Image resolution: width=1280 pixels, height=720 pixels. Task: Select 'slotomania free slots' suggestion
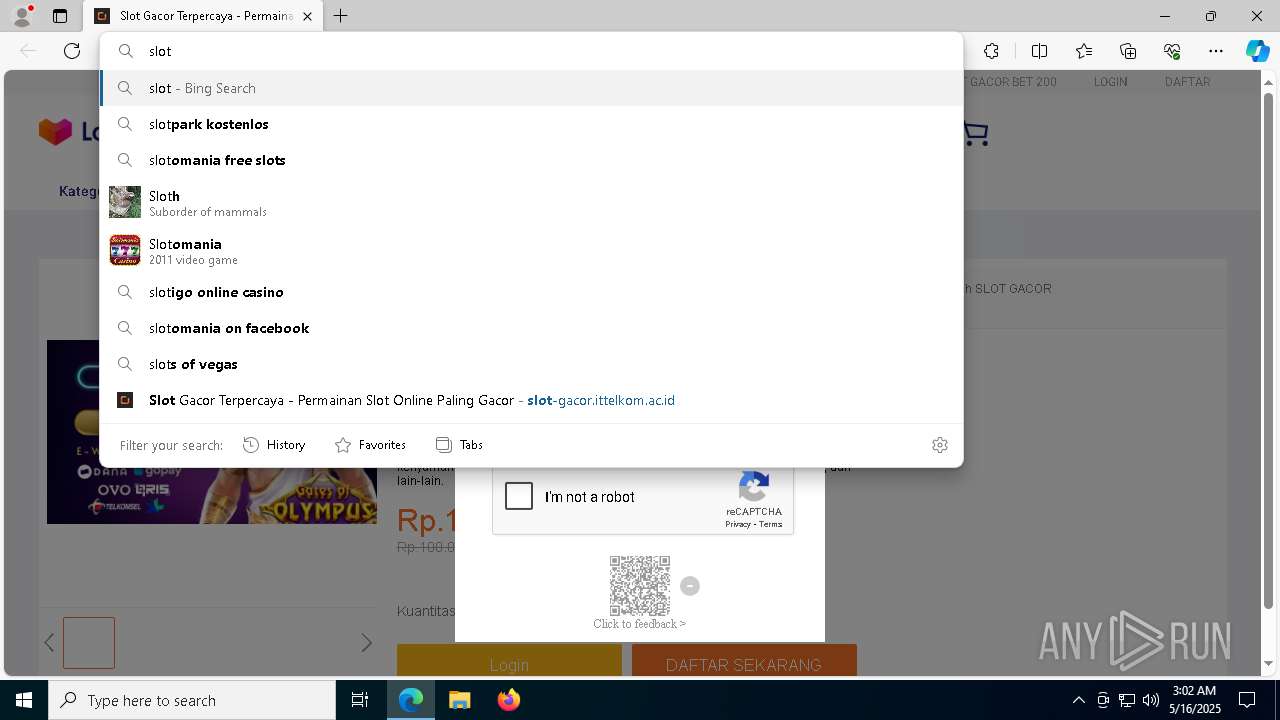click(x=531, y=160)
